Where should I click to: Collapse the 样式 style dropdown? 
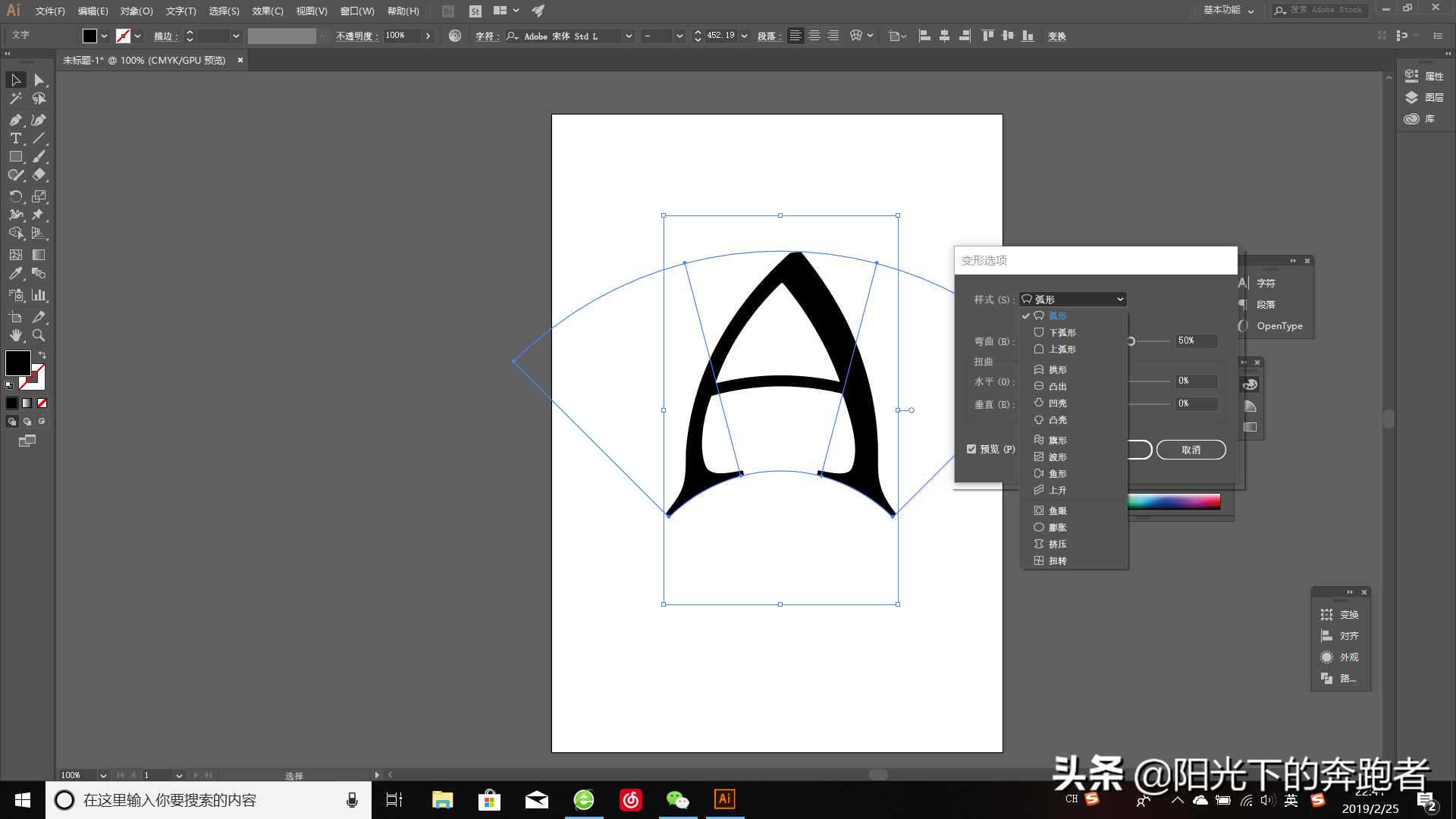[1073, 299]
